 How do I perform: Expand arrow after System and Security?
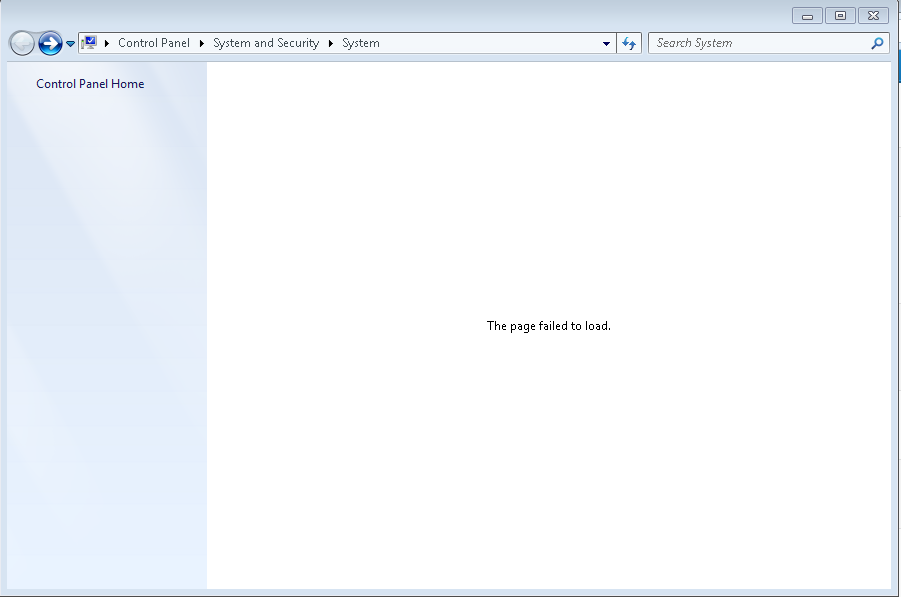[331, 43]
